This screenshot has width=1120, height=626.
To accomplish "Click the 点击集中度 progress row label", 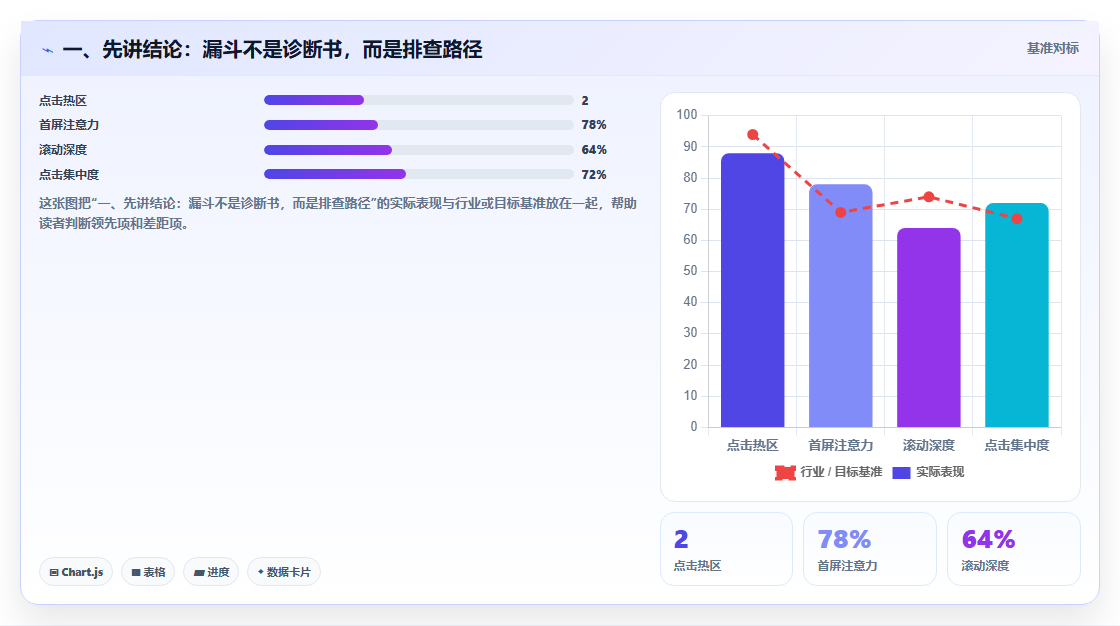I will click(69, 174).
